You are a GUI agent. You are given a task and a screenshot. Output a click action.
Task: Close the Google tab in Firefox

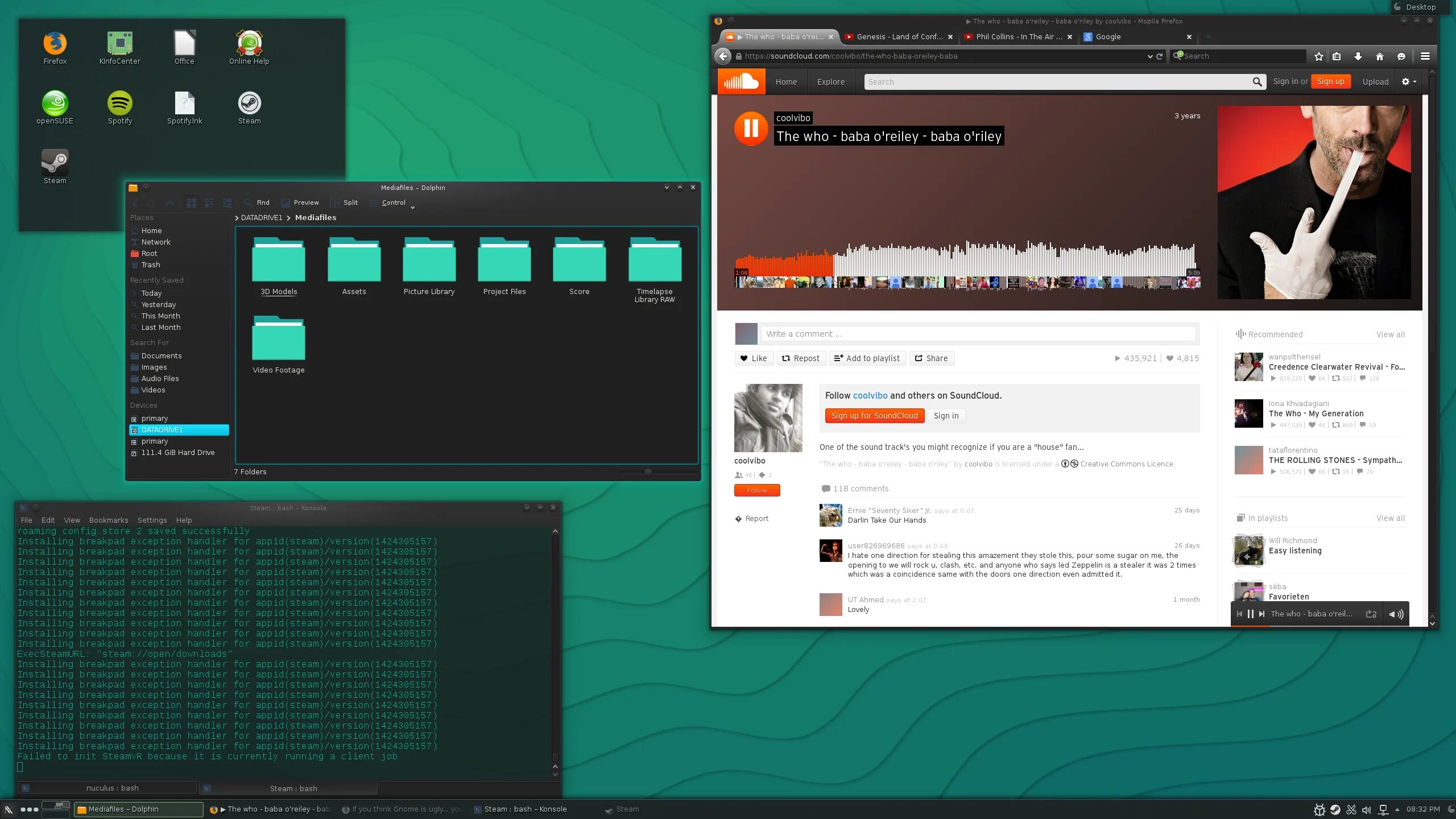tap(1189, 37)
